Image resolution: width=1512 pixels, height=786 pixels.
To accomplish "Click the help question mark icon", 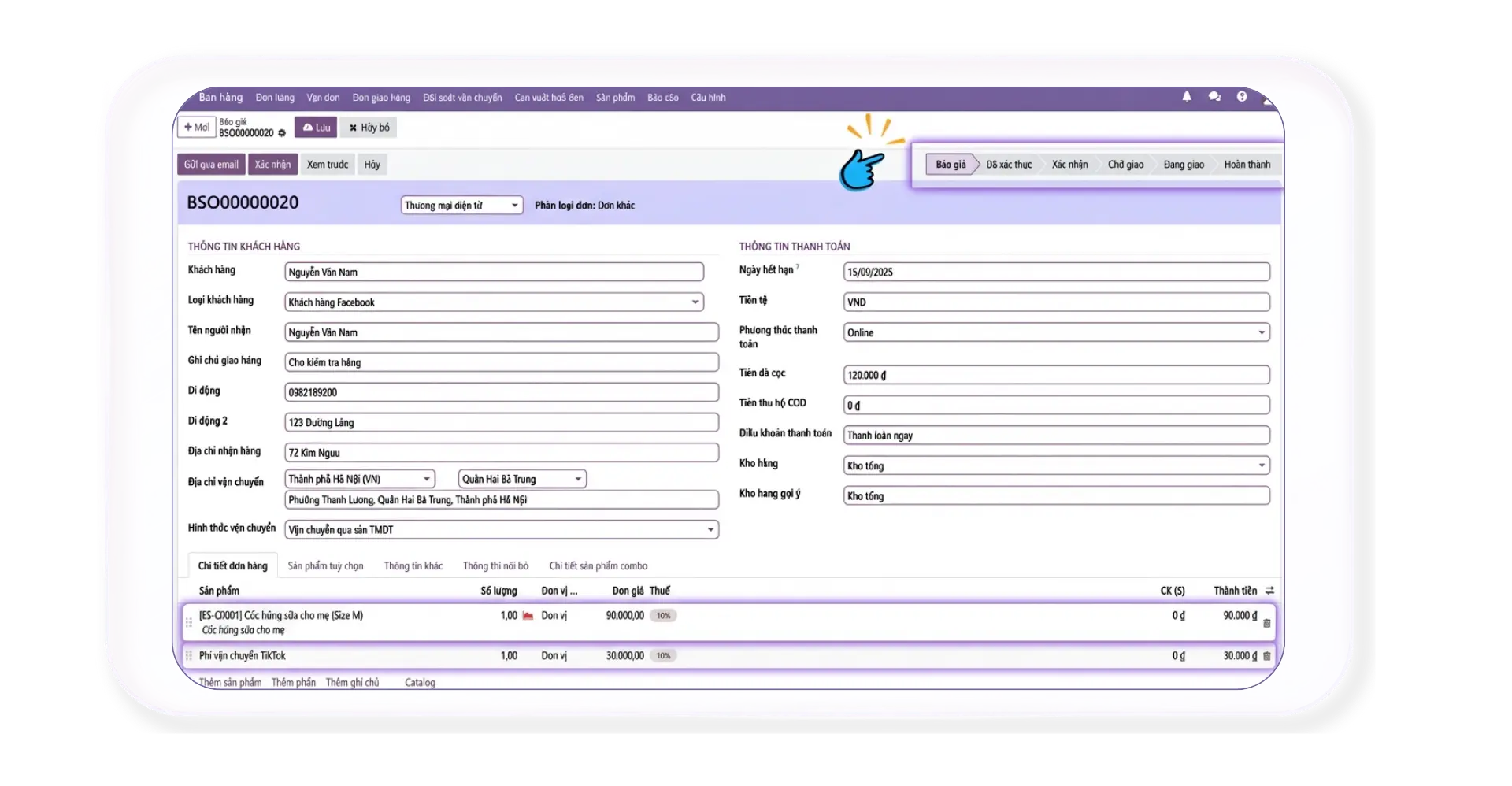I will pyautogui.click(x=1242, y=97).
